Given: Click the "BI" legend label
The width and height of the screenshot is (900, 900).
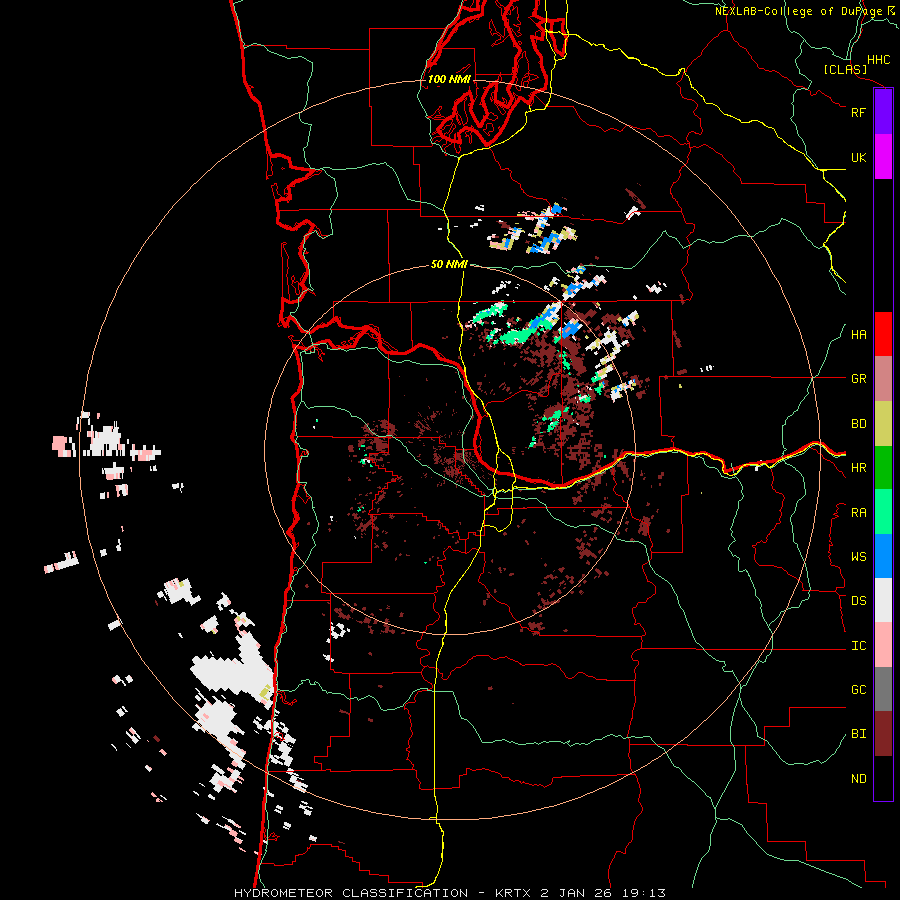Looking at the screenshot, I should [858, 734].
